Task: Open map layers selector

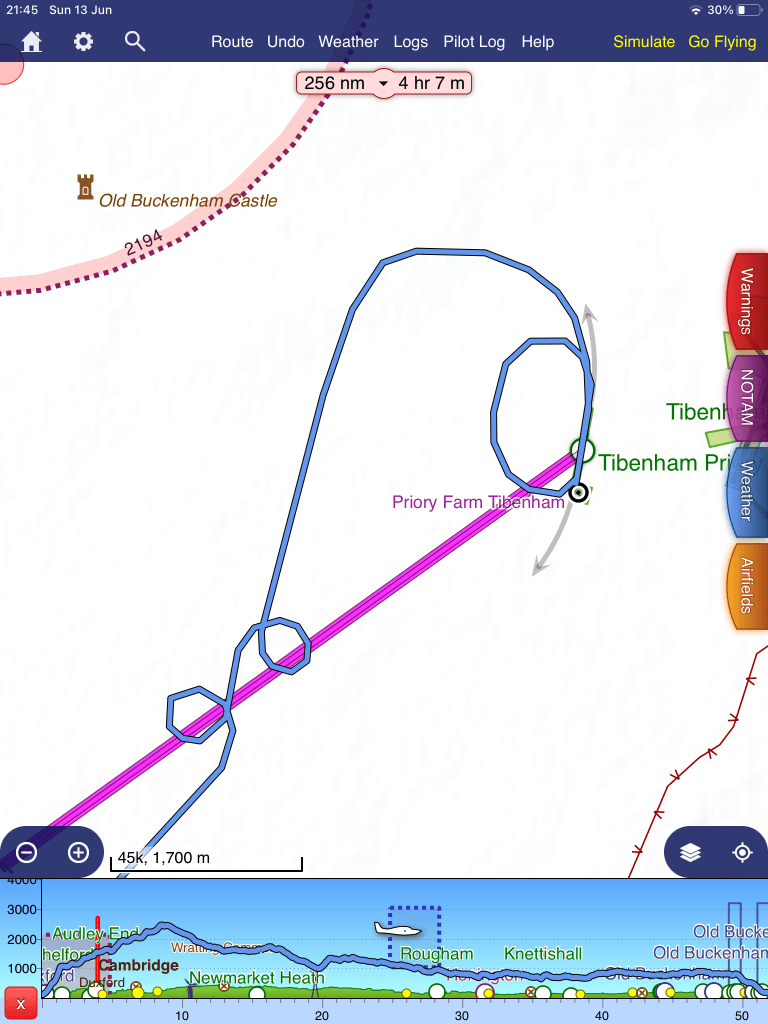Action: coord(690,853)
